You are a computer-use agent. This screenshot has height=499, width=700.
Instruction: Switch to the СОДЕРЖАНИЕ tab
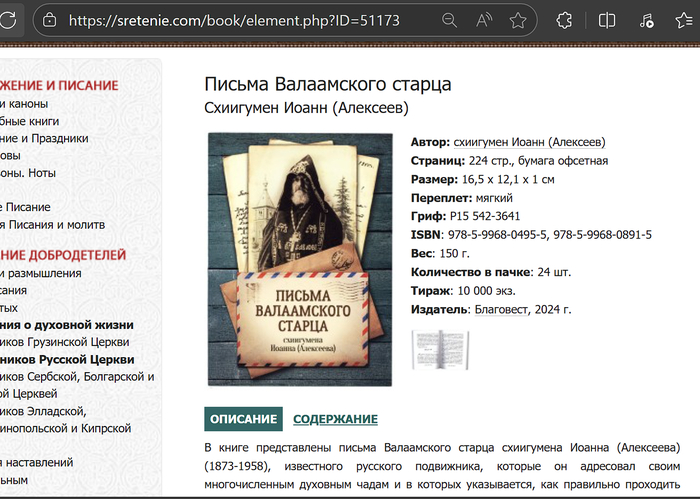(335, 419)
